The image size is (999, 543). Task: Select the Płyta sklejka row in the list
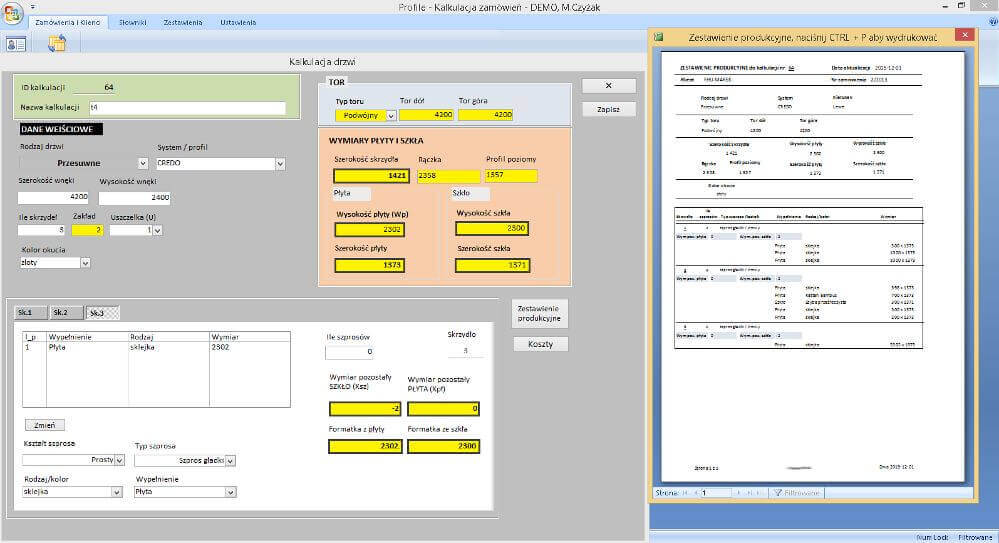(x=156, y=347)
